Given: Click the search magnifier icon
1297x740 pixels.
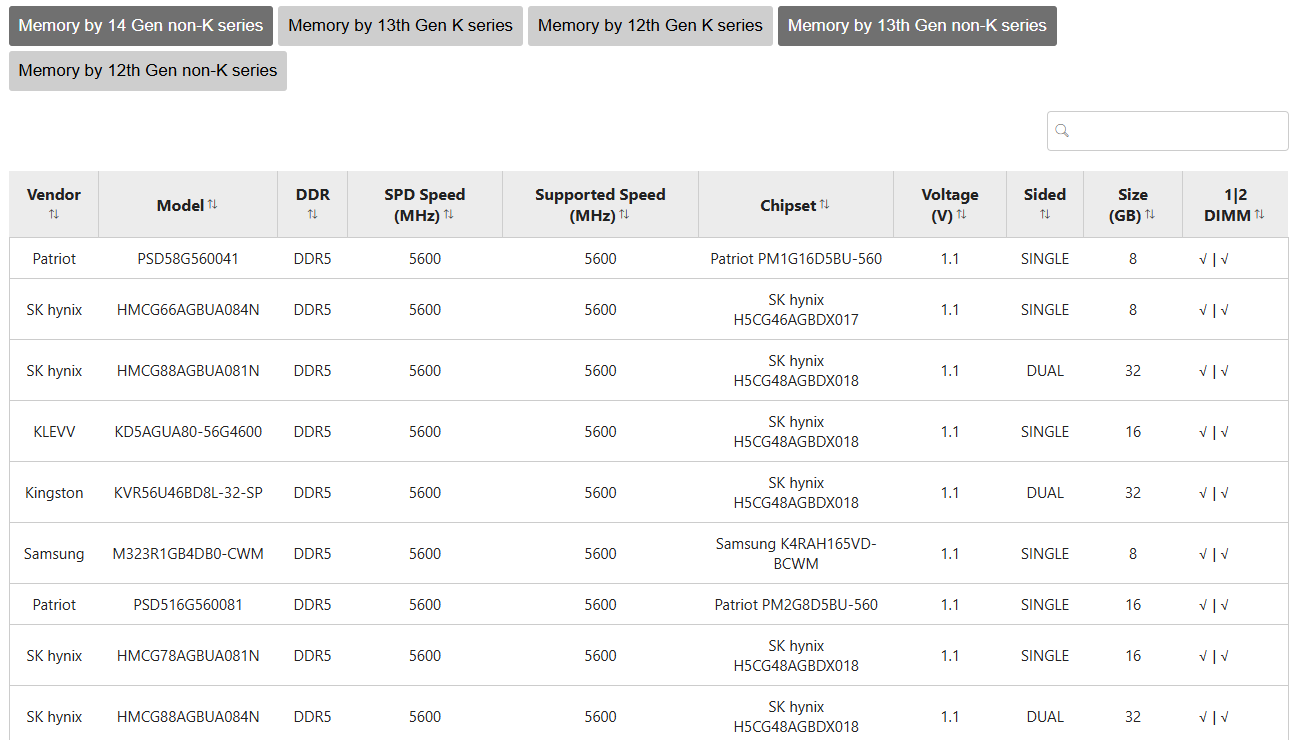Looking at the screenshot, I should tap(1062, 131).
